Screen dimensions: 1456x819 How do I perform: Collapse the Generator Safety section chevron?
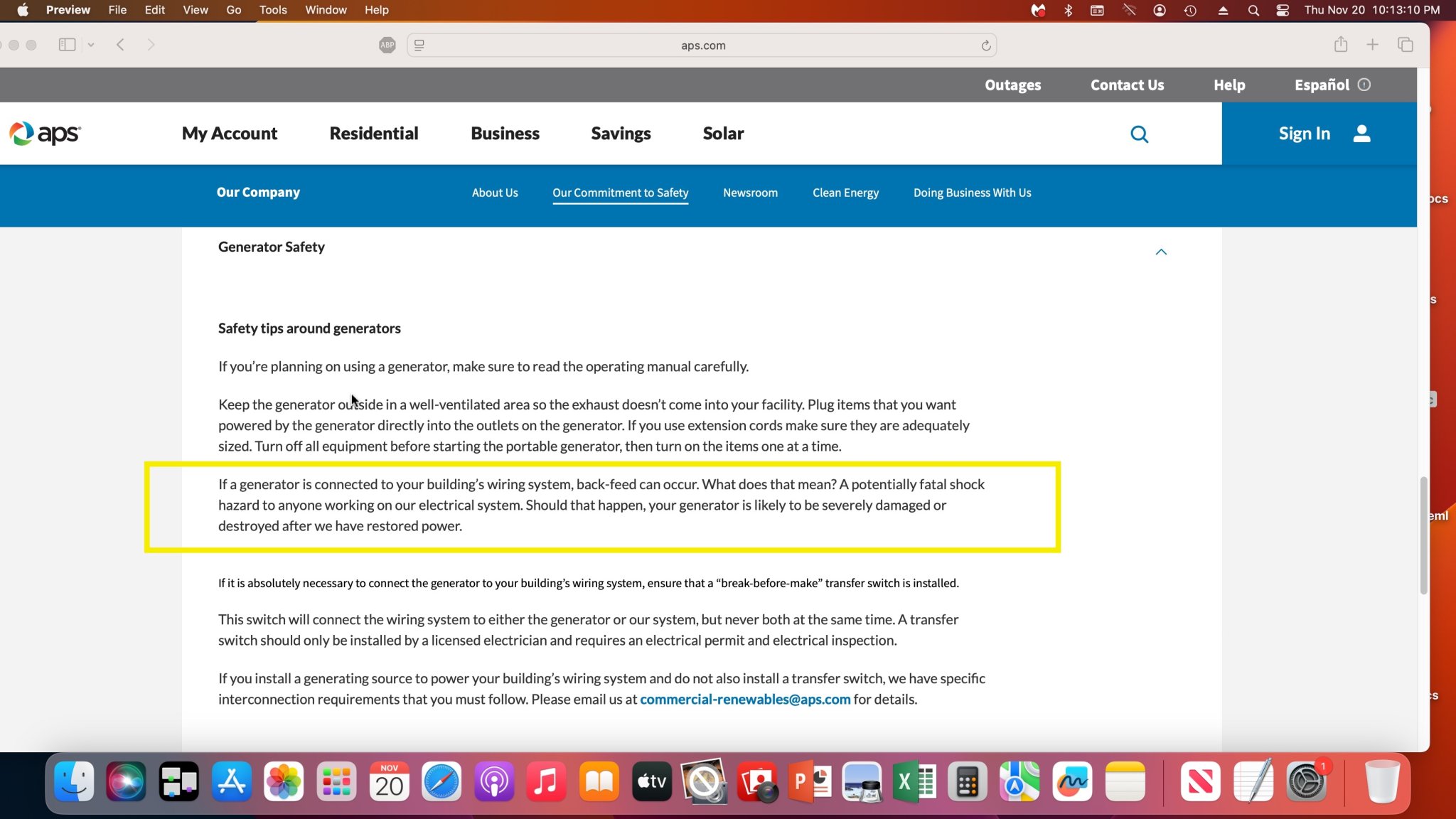tap(1161, 252)
